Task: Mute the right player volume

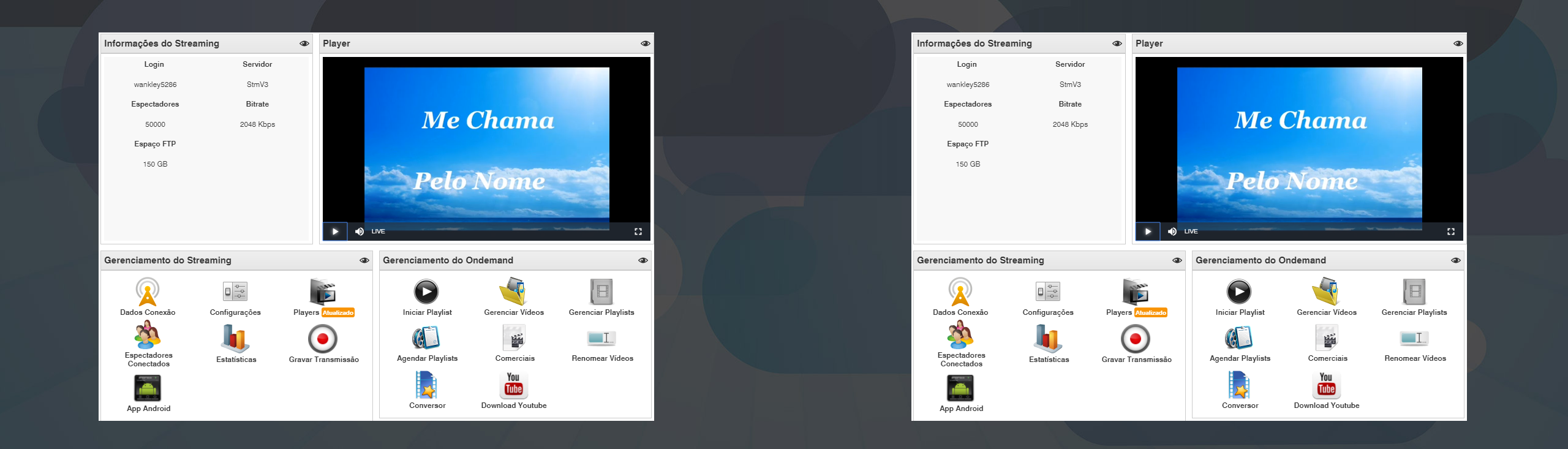Action: [1172, 232]
